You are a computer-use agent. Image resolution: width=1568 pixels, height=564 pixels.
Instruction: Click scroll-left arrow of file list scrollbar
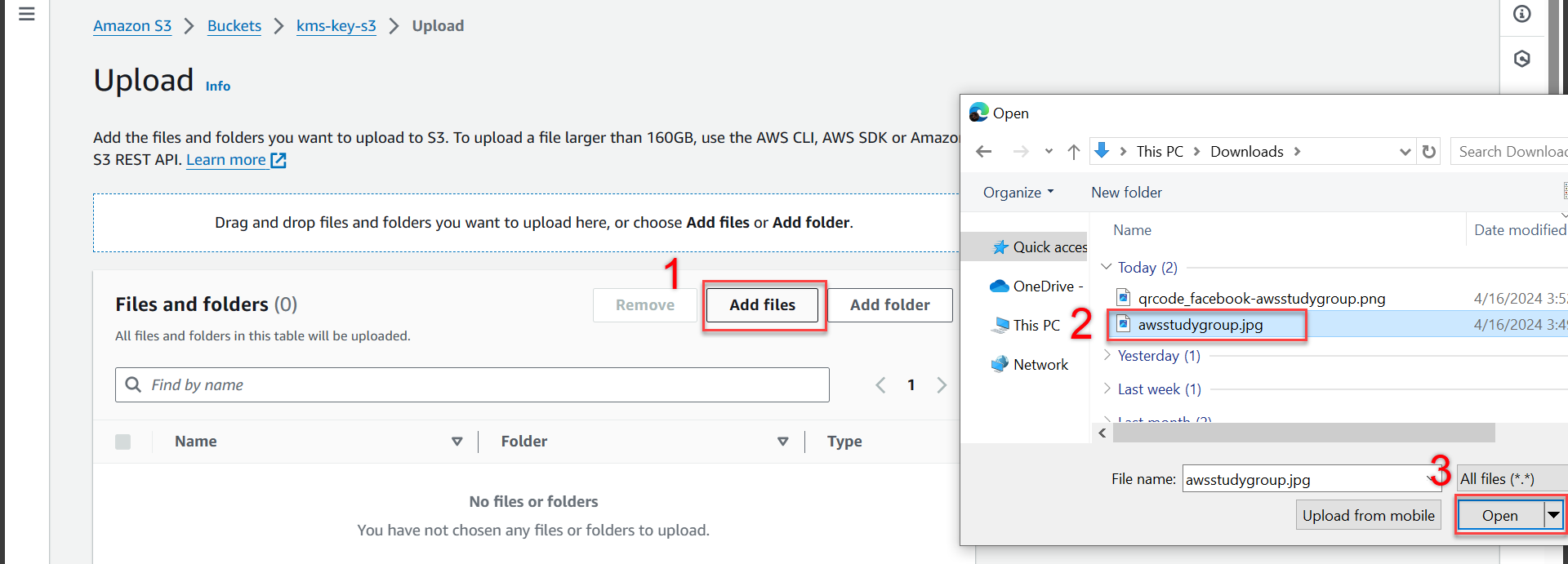coord(1102,433)
